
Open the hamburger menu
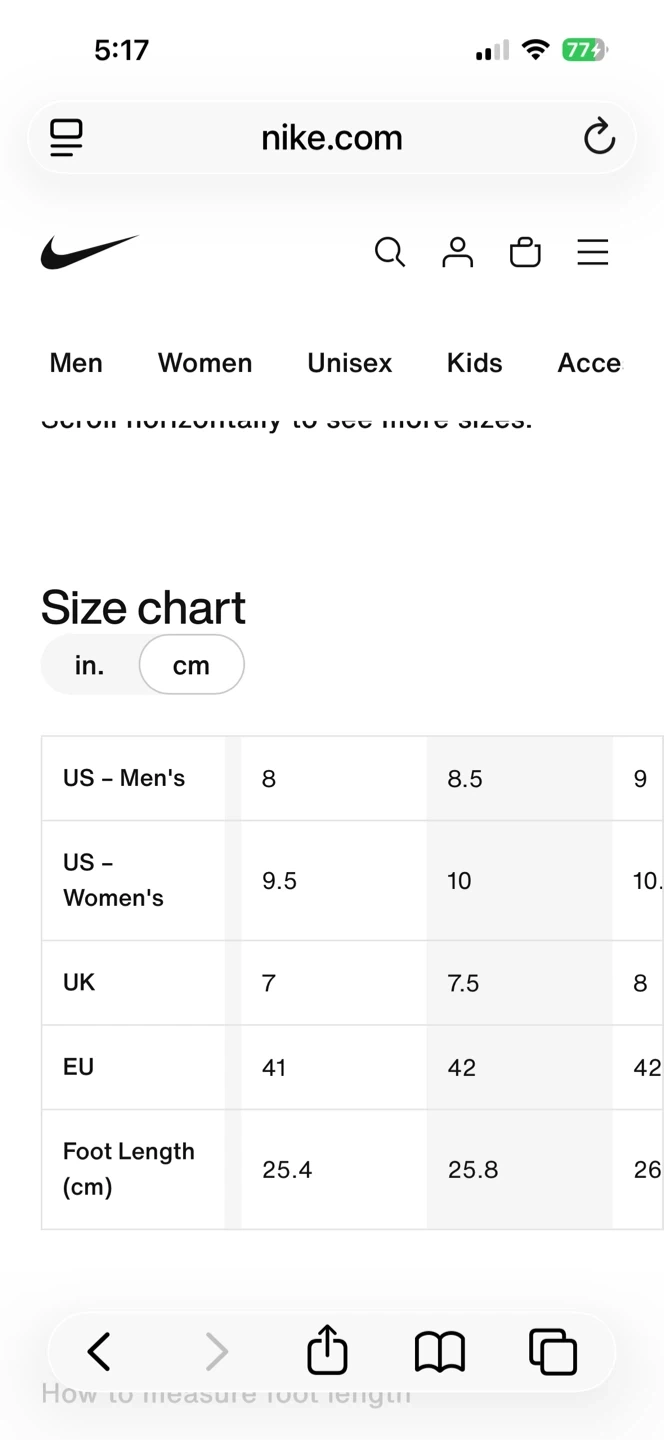(593, 252)
